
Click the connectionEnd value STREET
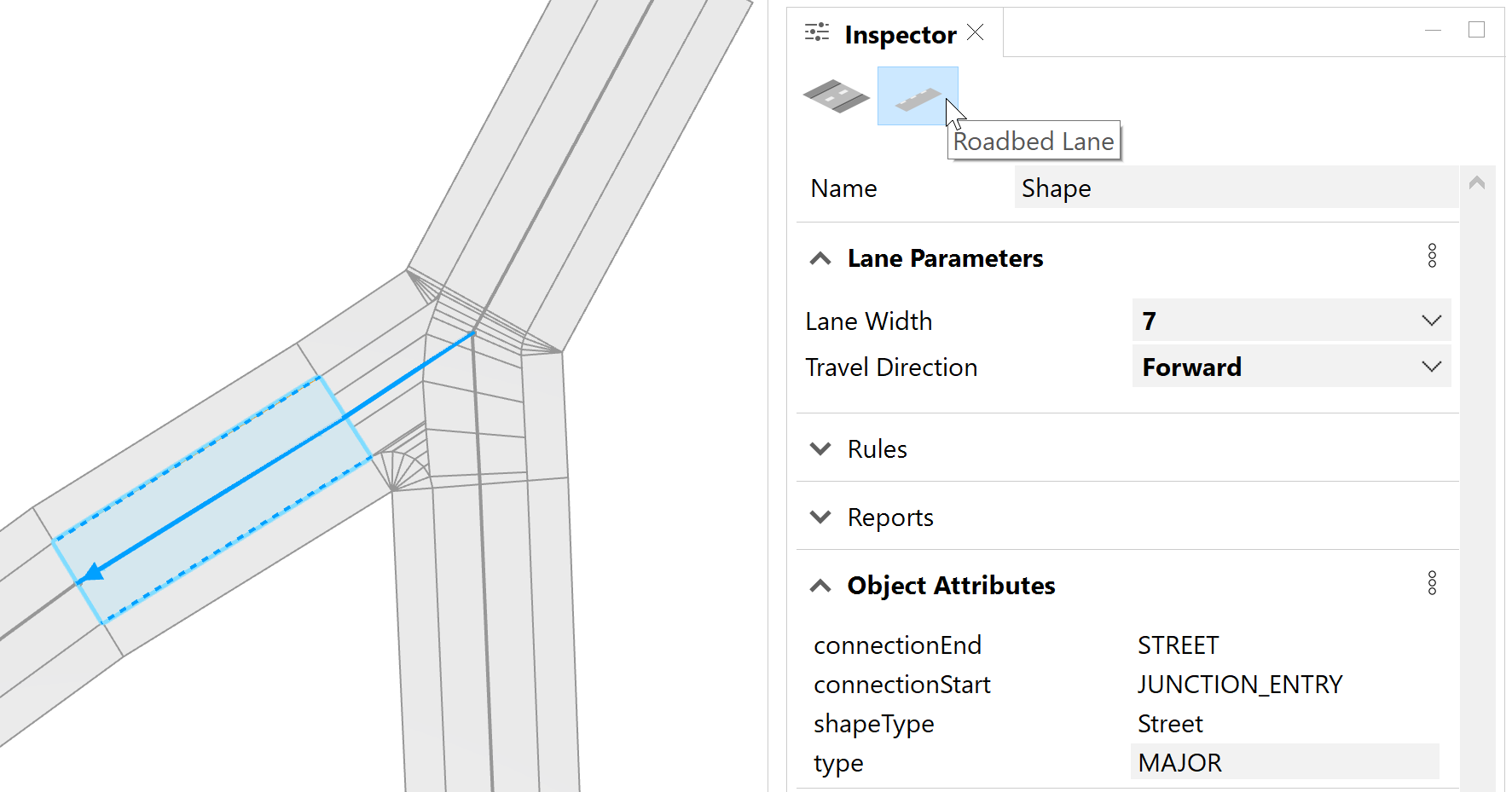[1178, 645]
